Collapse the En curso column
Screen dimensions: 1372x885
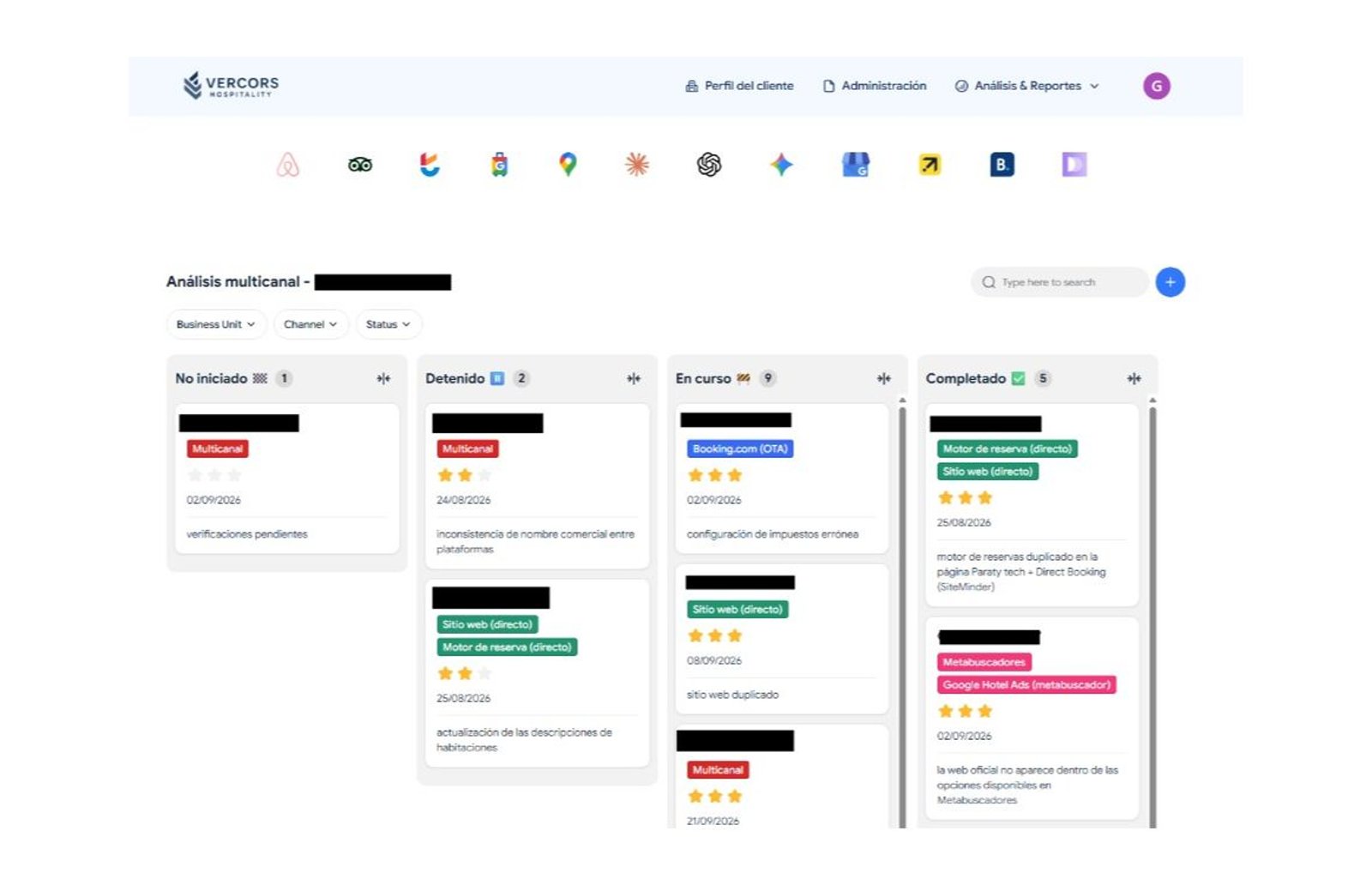[884, 378]
